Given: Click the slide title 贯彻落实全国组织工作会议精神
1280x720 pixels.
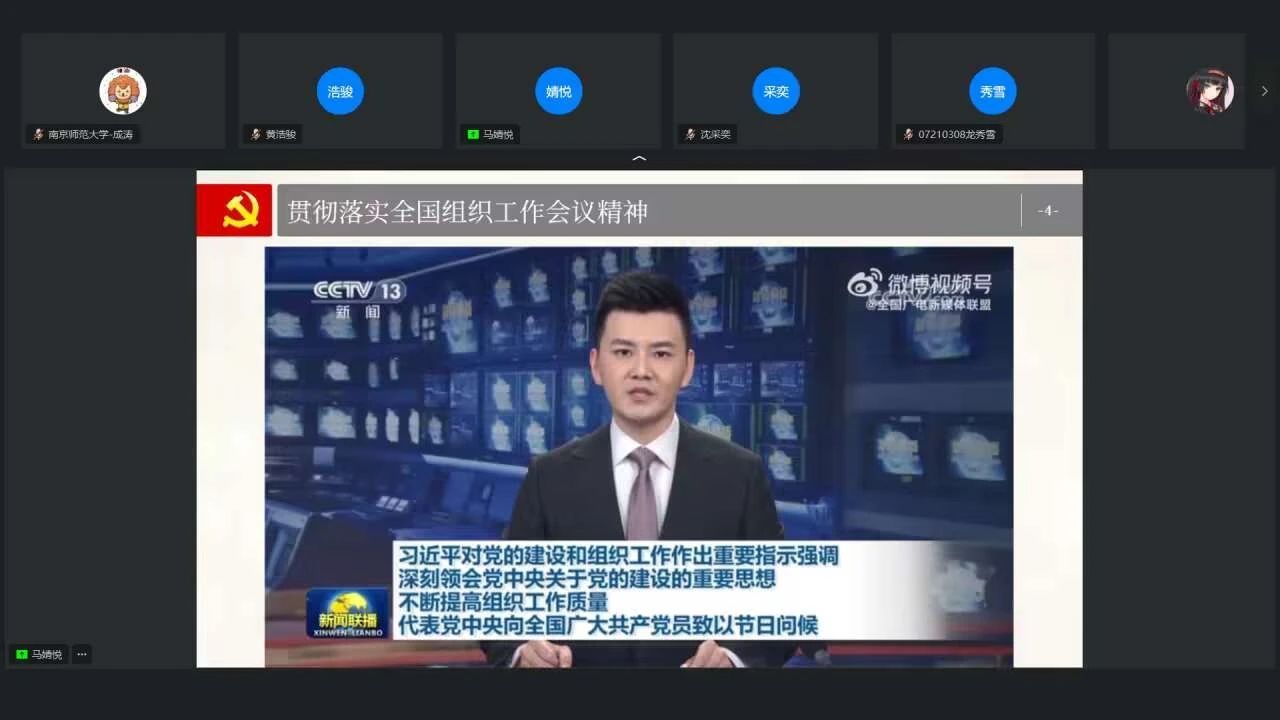Looking at the screenshot, I should [468, 211].
